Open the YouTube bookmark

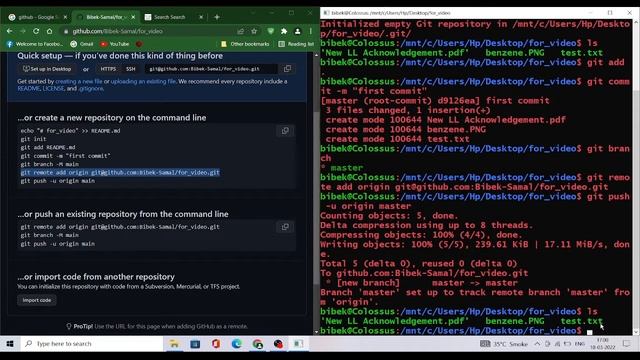(x=115, y=44)
